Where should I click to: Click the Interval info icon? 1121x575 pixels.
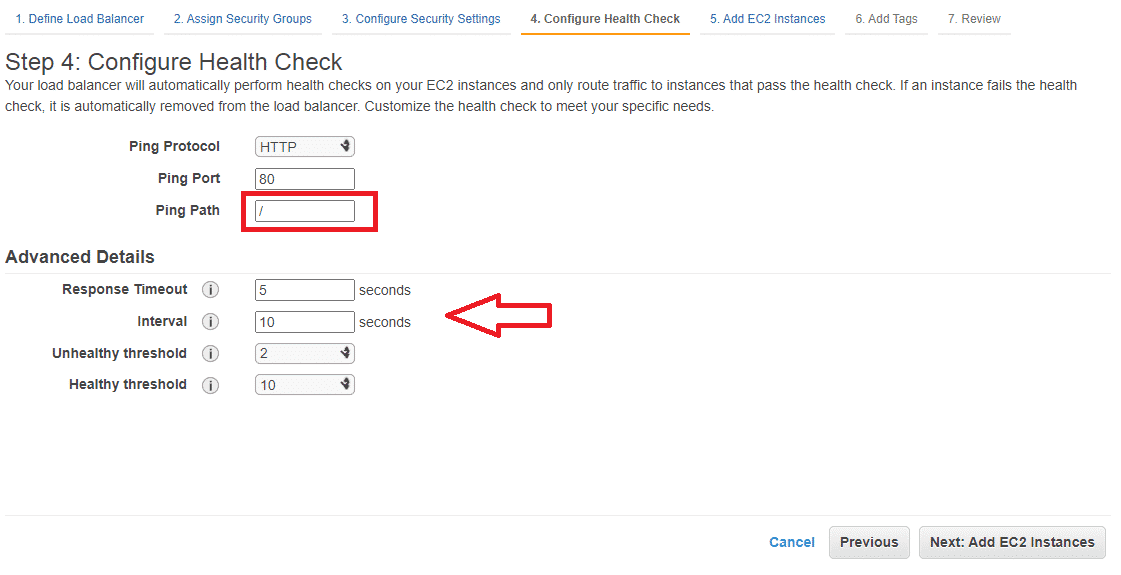210,322
